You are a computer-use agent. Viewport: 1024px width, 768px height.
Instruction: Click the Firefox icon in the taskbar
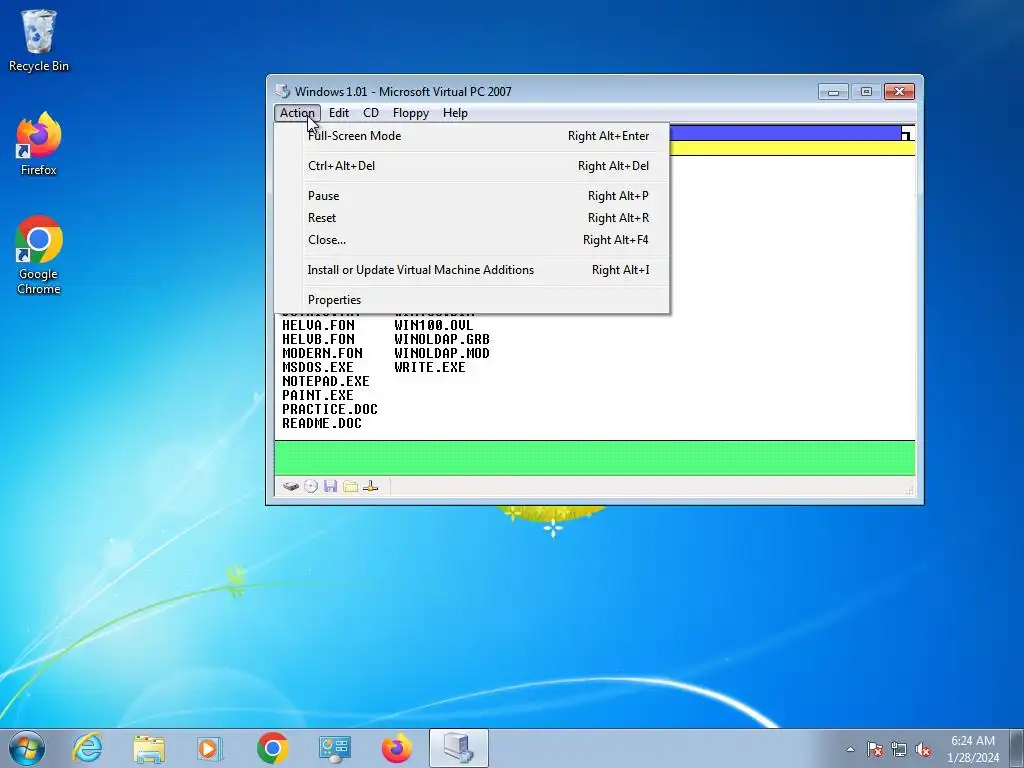(396, 748)
